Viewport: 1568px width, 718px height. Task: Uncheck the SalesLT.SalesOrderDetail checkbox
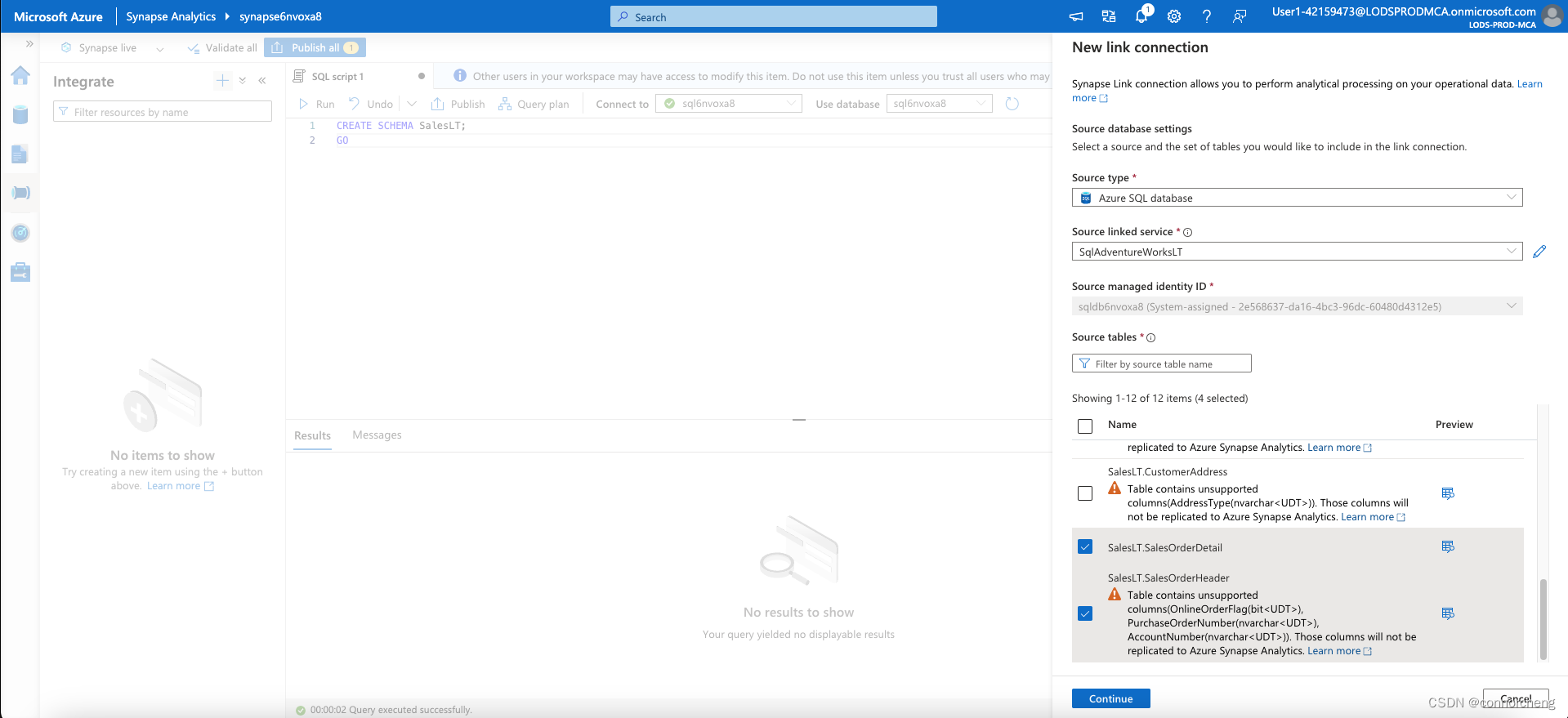(1085, 546)
